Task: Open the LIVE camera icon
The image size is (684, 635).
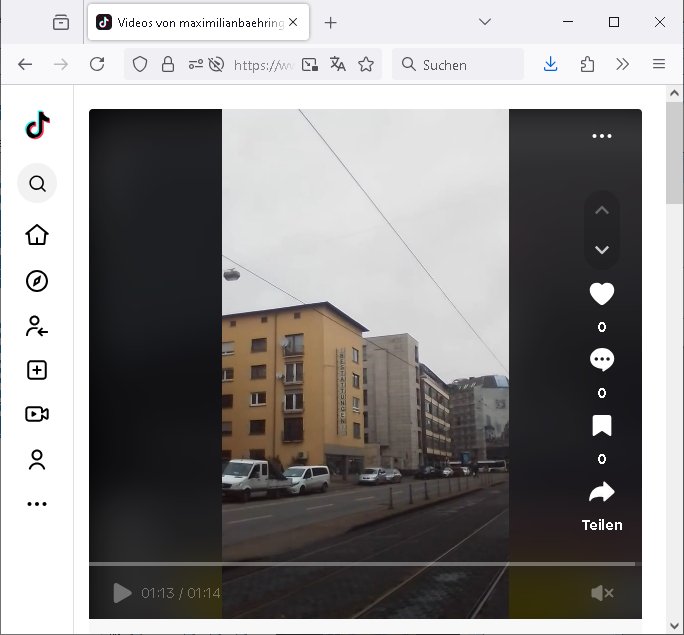Action: coord(37,414)
